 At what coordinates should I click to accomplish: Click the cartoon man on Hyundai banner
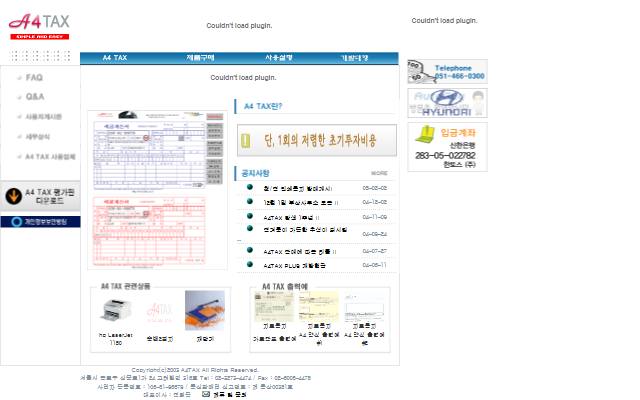478,102
